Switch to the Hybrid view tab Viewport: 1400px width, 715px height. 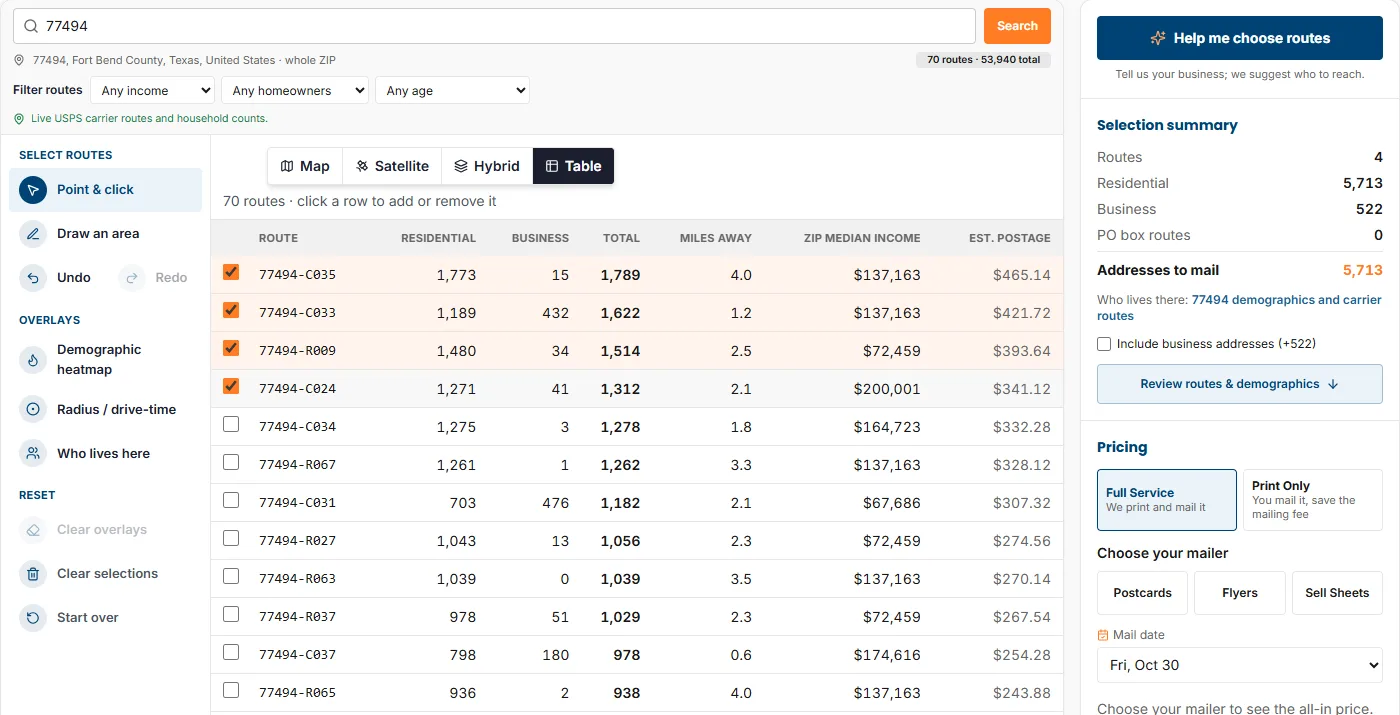pyautogui.click(x=487, y=166)
